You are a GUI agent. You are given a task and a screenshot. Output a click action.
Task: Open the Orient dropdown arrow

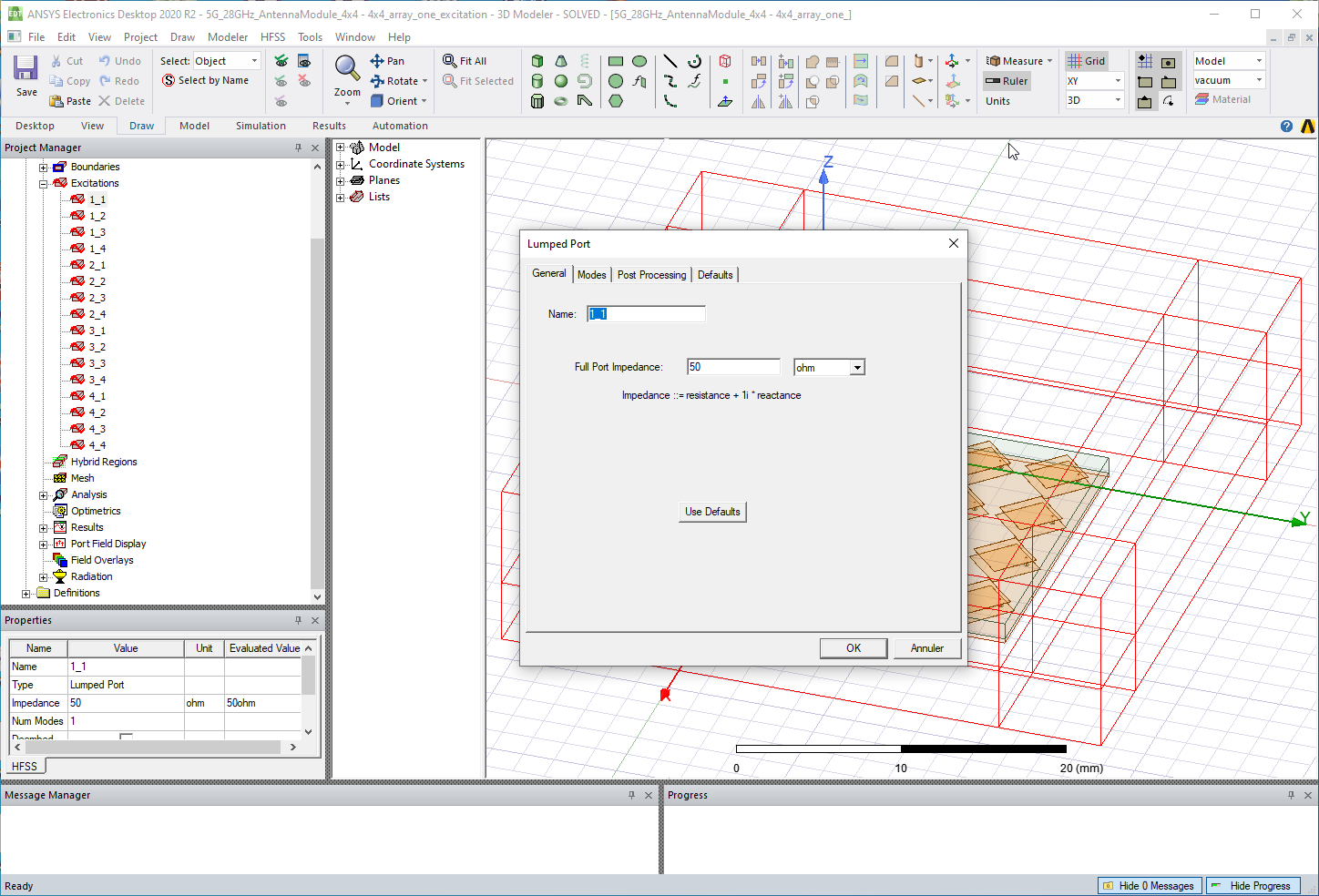(424, 101)
